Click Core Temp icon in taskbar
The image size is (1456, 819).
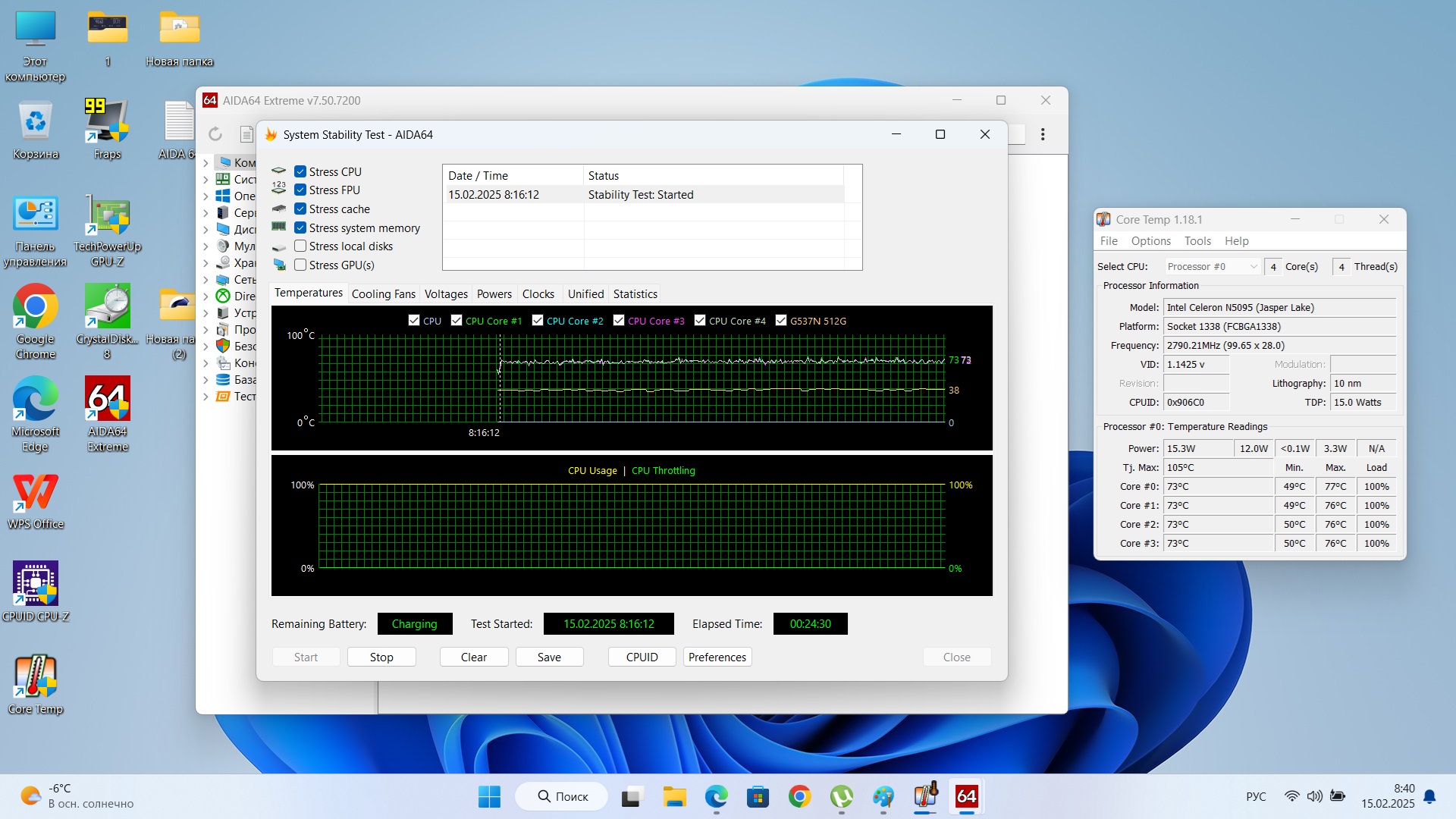point(924,796)
